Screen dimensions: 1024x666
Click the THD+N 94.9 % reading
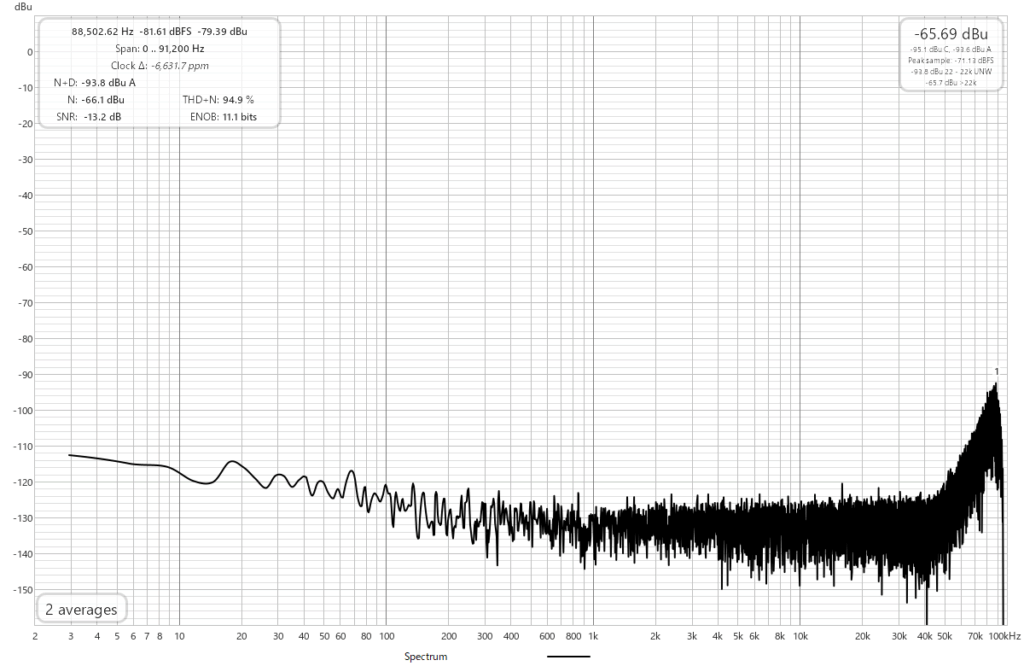[x=219, y=100]
